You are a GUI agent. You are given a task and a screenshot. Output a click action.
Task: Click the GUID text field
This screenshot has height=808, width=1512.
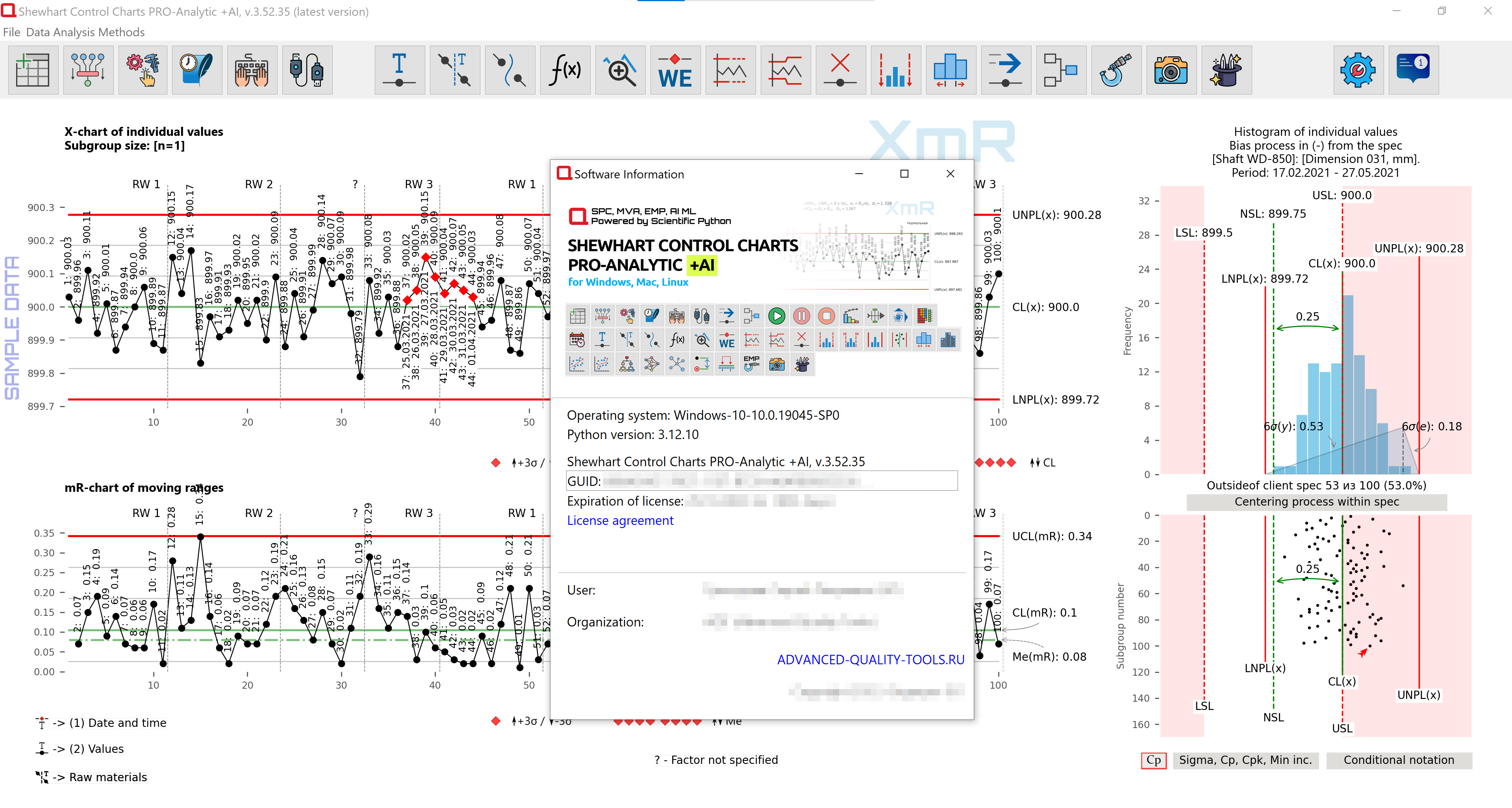[x=761, y=481]
